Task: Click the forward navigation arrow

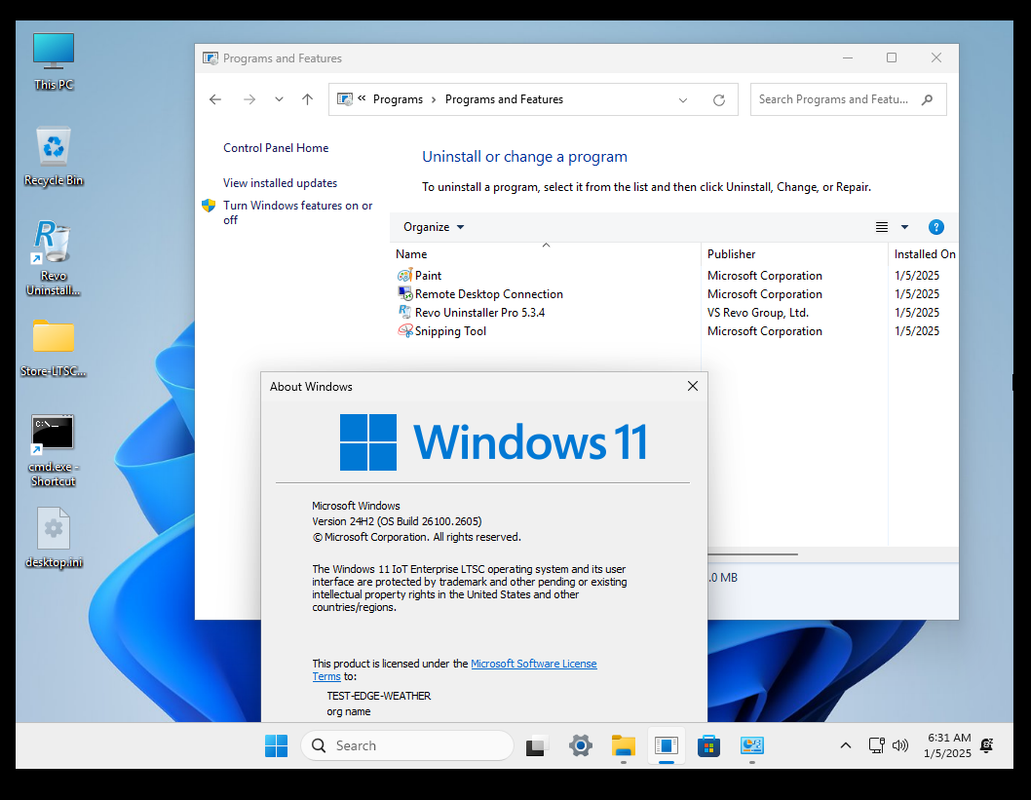Action: [249, 99]
